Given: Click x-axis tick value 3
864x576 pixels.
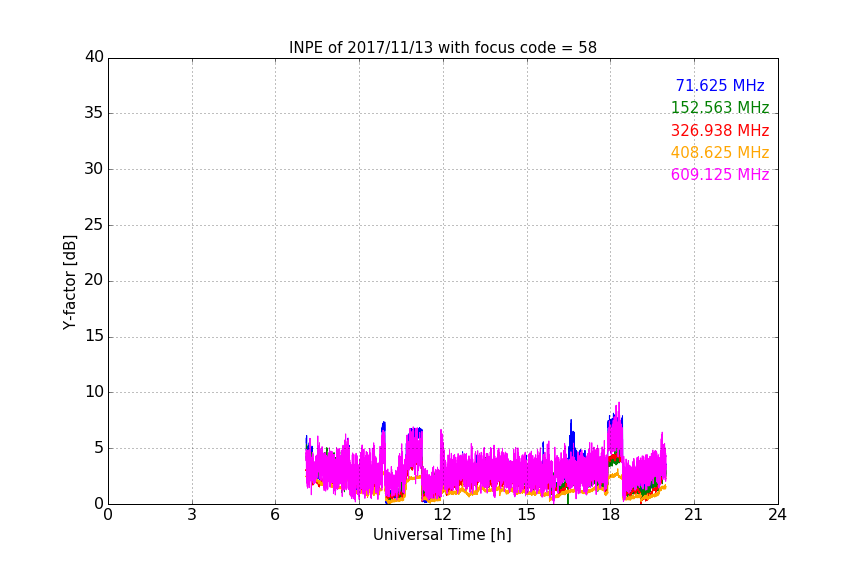Looking at the screenshot, I should tap(192, 515).
